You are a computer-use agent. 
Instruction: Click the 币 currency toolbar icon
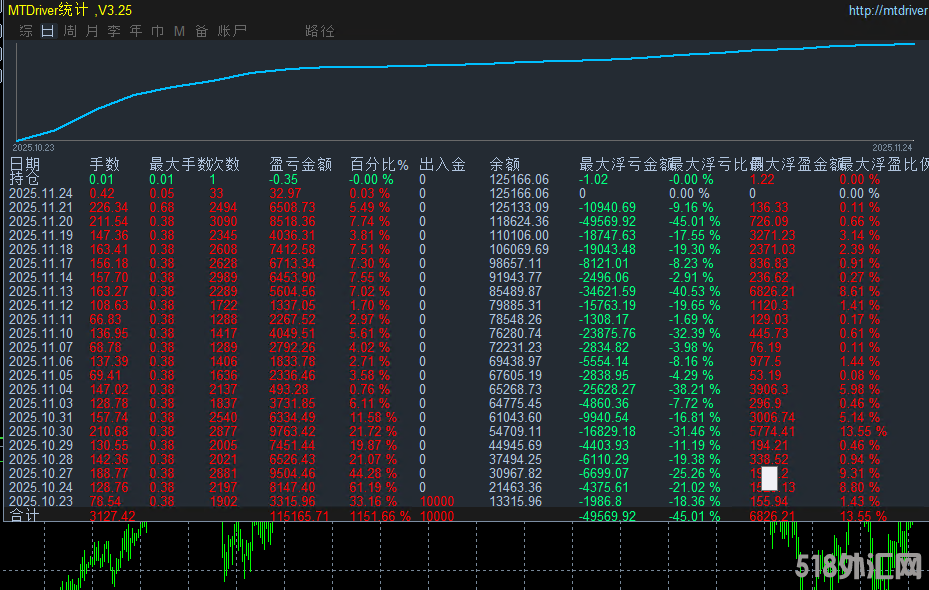point(157,30)
